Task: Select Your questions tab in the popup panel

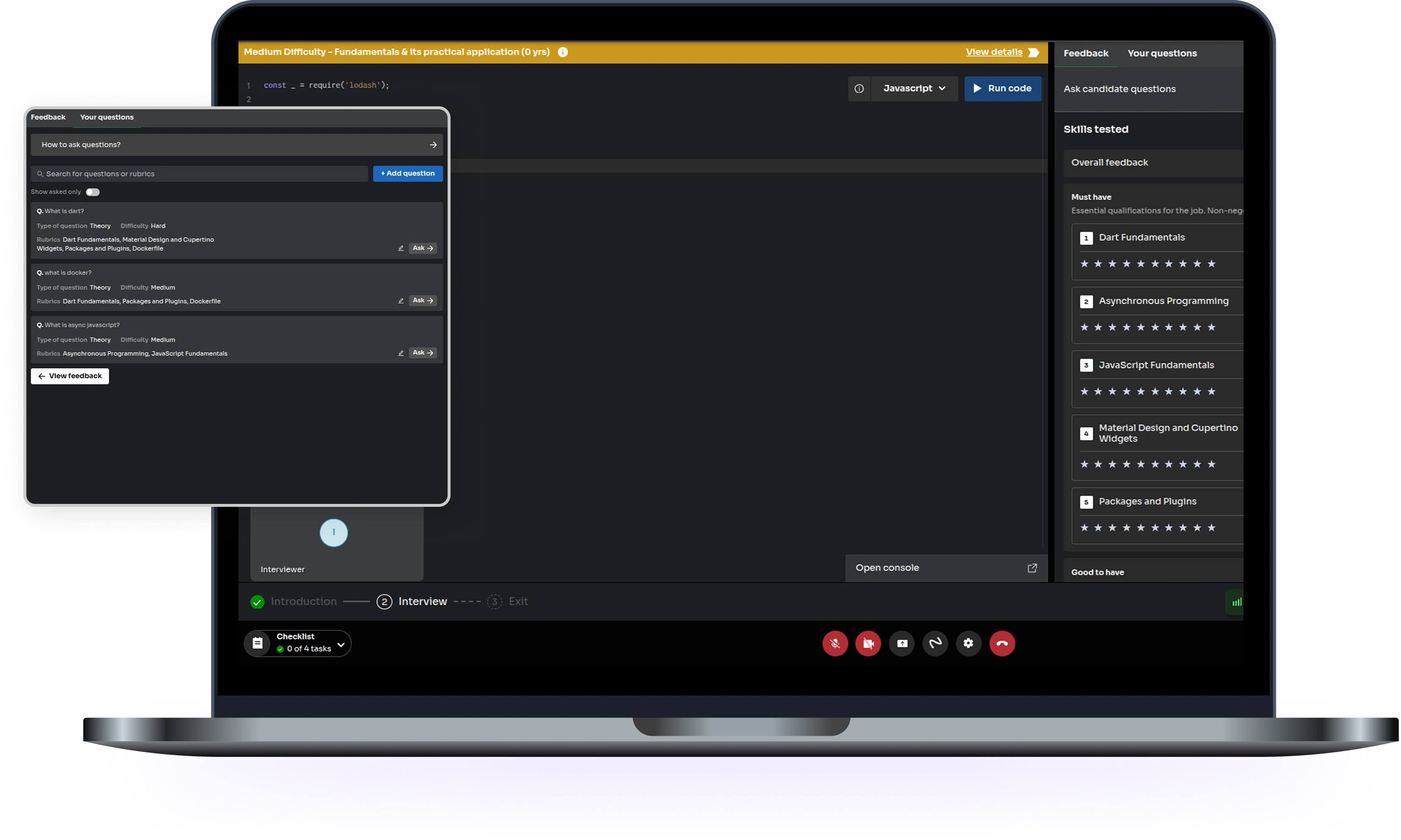Action: (106, 117)
